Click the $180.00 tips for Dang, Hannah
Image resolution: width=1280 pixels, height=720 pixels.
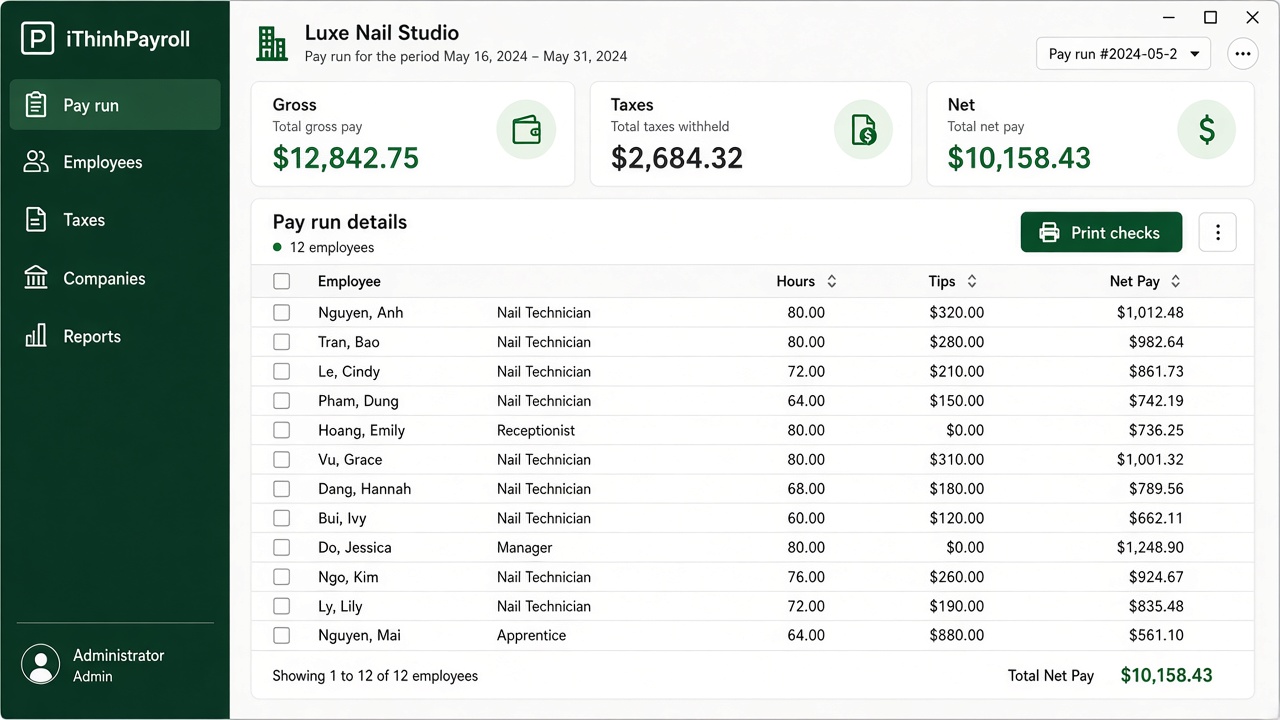(956, 489)
